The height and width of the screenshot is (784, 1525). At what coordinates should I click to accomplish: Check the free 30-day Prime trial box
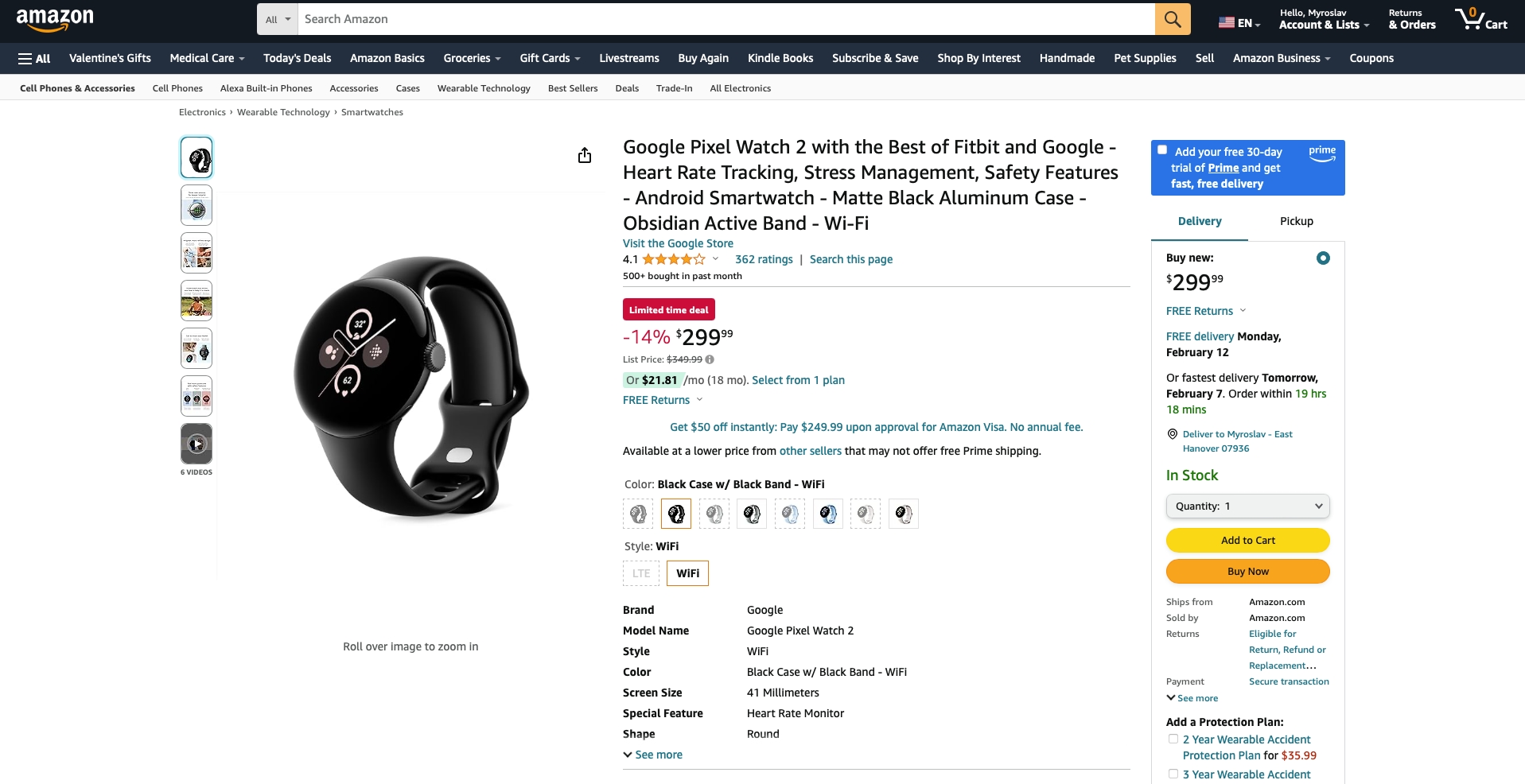pyautogui.click(x=1162, y=149)
